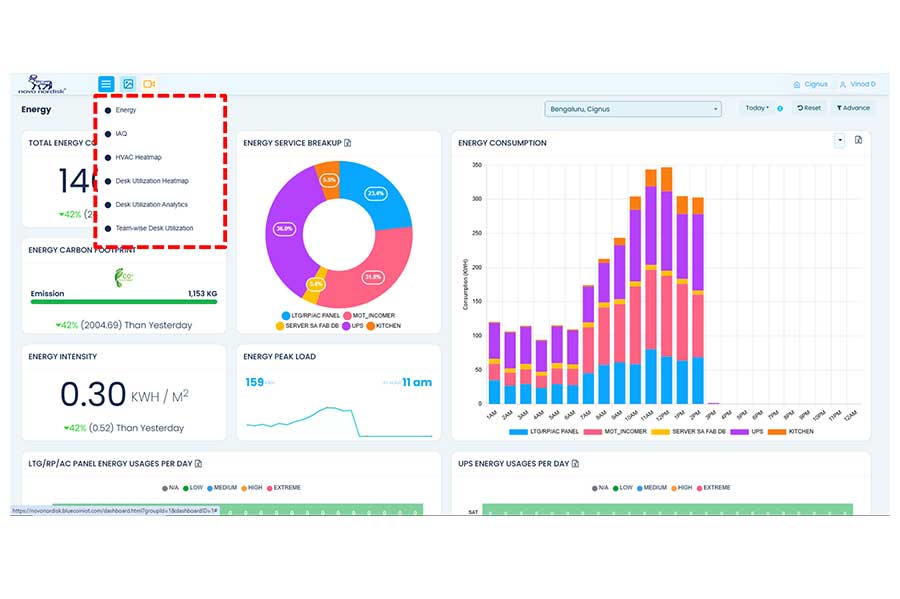The width and height of the screenshot is (900, 599).
Task: Select IAQ from the dashboard menu
Action: 121,133
